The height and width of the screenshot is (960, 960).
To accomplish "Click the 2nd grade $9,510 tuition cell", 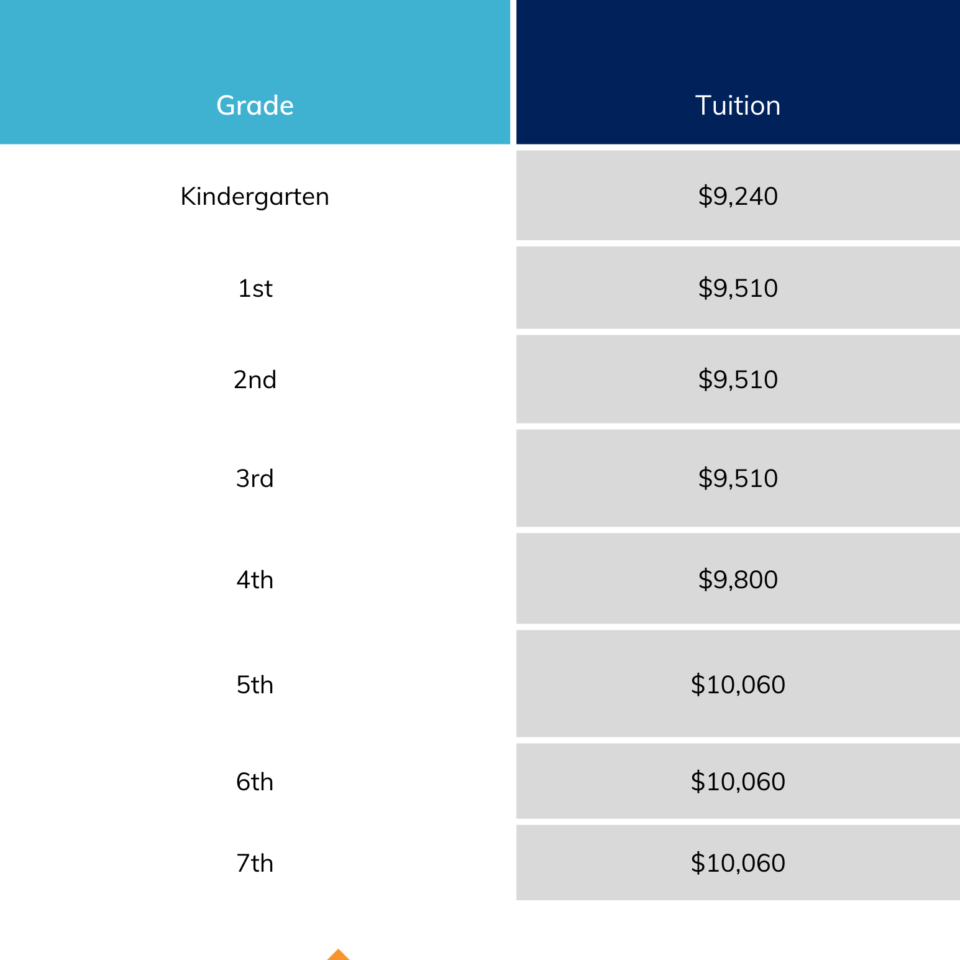I will point(738,380).
